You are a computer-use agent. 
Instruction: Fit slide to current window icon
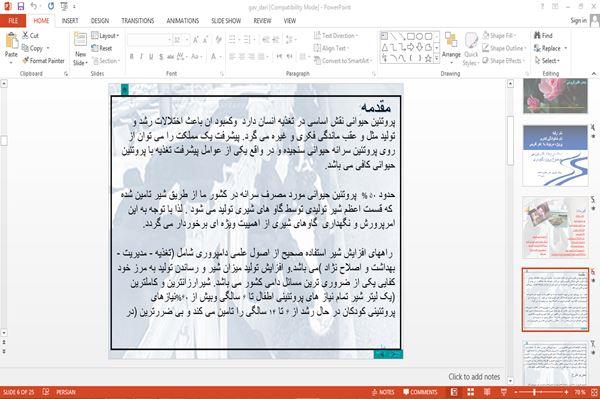[x=594, y=392]
